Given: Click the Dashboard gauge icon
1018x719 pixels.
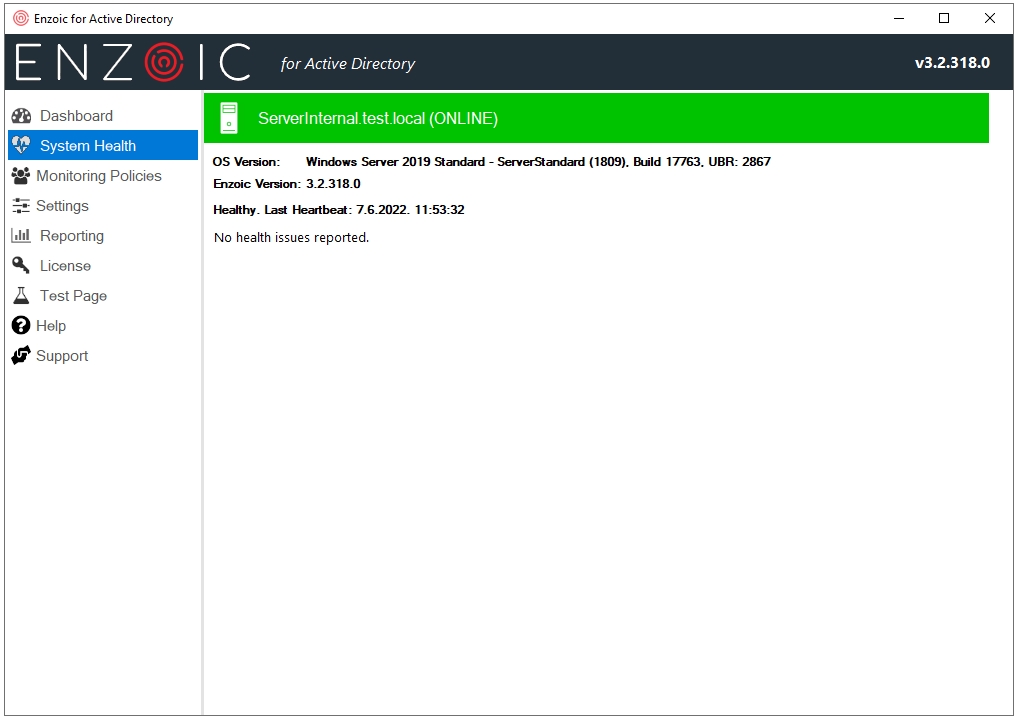Looking at the screenshot, I should pos(21,116).
